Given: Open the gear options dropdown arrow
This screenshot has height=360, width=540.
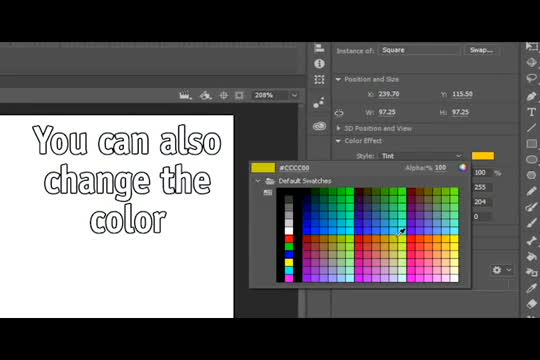Looking at the screenshot, I should pos(509,270).
